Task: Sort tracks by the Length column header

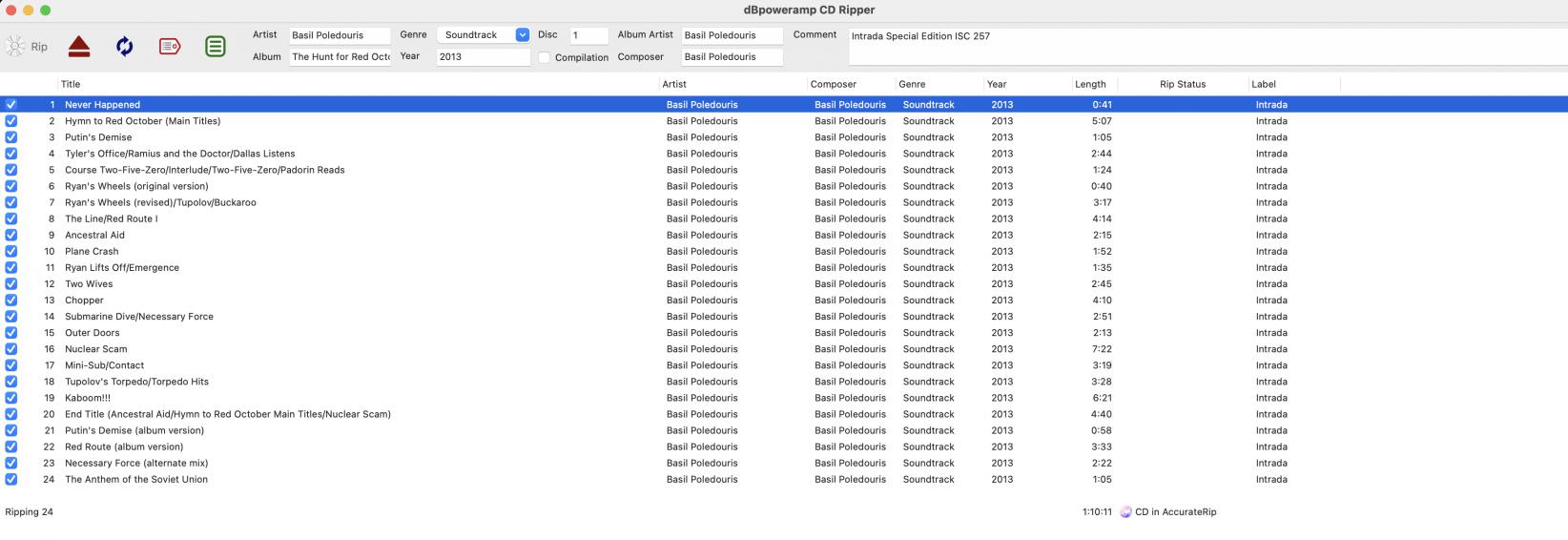Action: (1090, 85)
